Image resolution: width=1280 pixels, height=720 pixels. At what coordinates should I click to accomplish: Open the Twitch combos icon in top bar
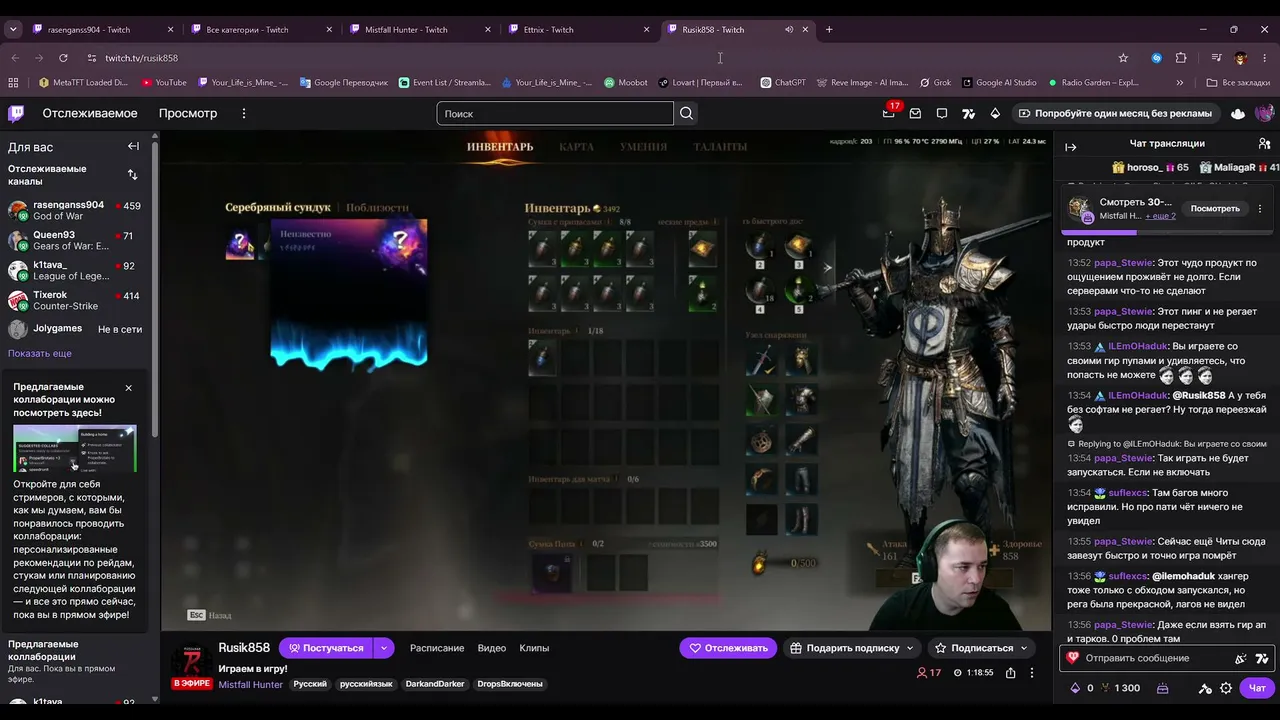pyautogui.click(x=968, y=113)
